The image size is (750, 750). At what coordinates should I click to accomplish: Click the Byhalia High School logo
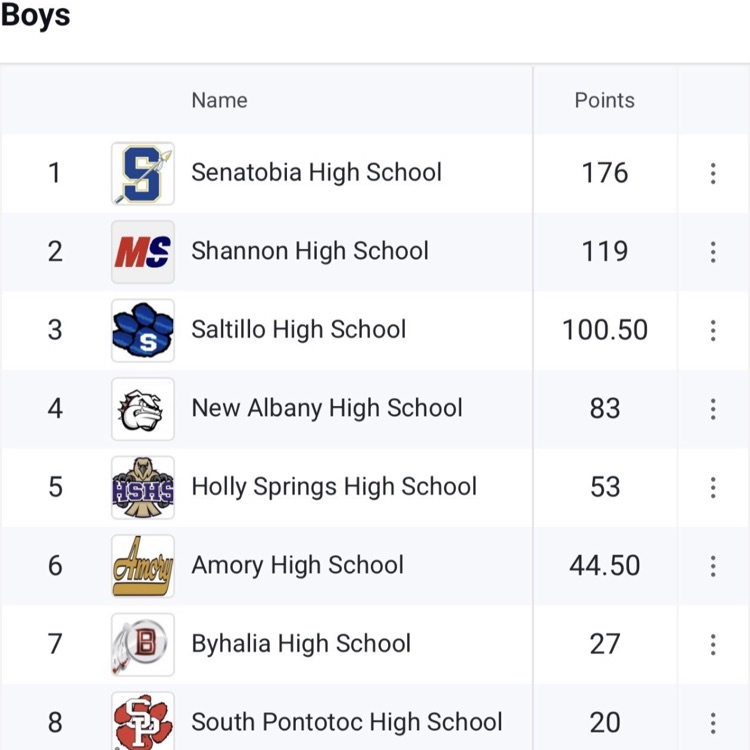click(x=143, y=644)
